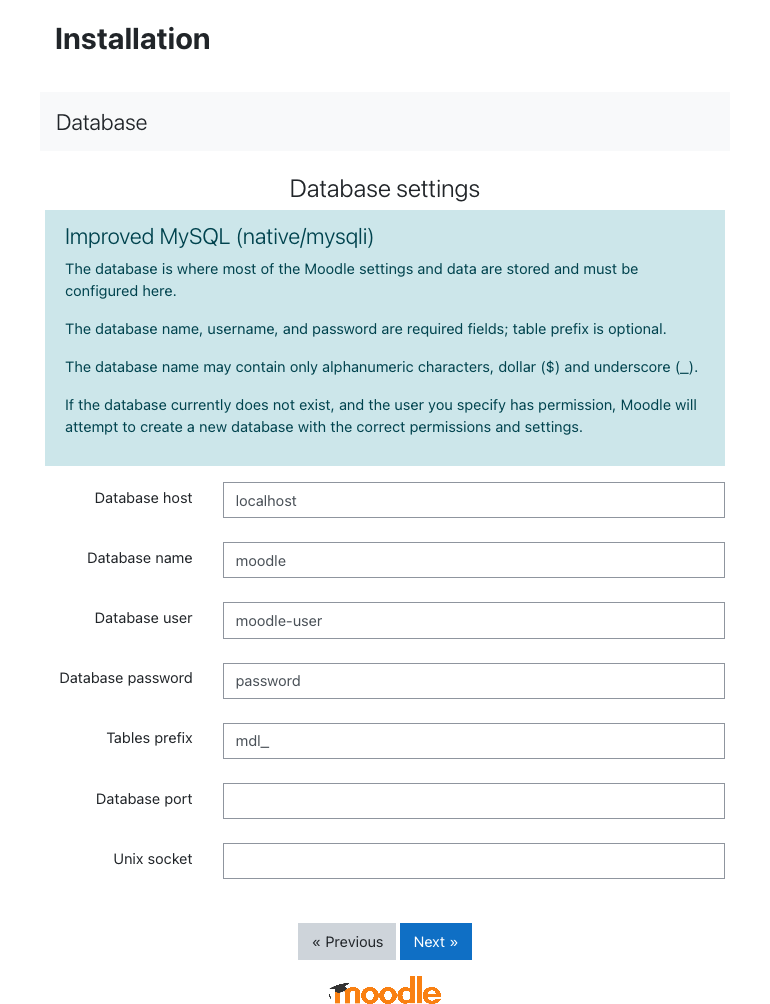Click inside the Database name field
Image resolution: width=770 pixels, height=1004 pixels.
[473, 560]
